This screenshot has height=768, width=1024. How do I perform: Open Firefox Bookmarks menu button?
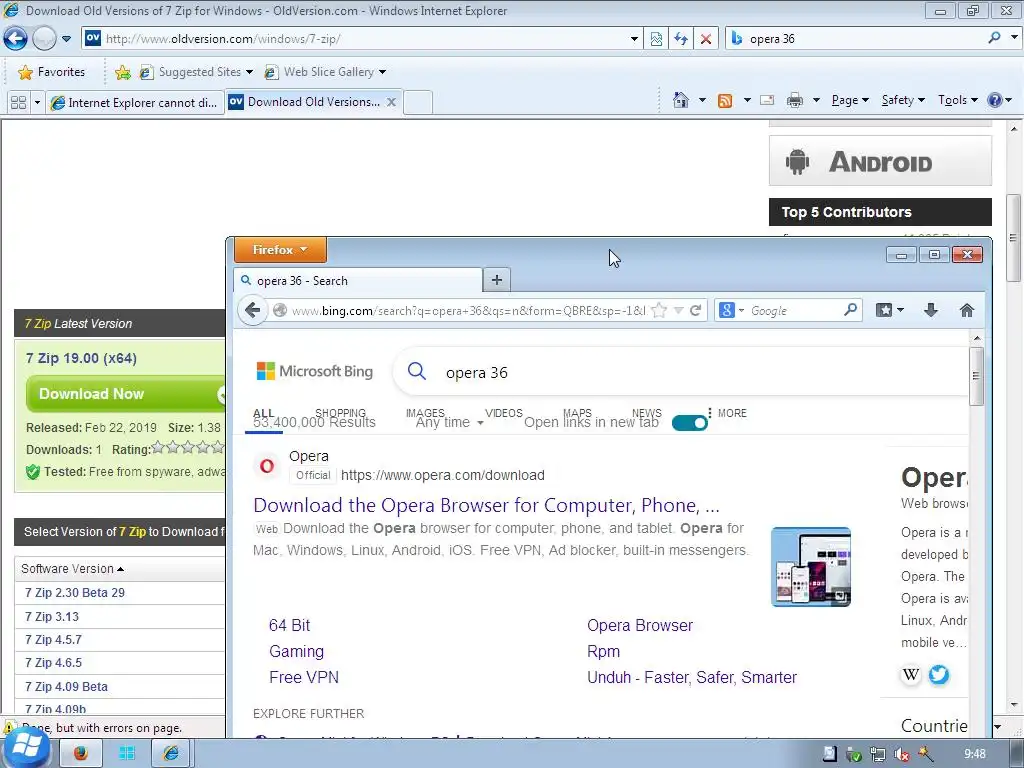[889, 310]
